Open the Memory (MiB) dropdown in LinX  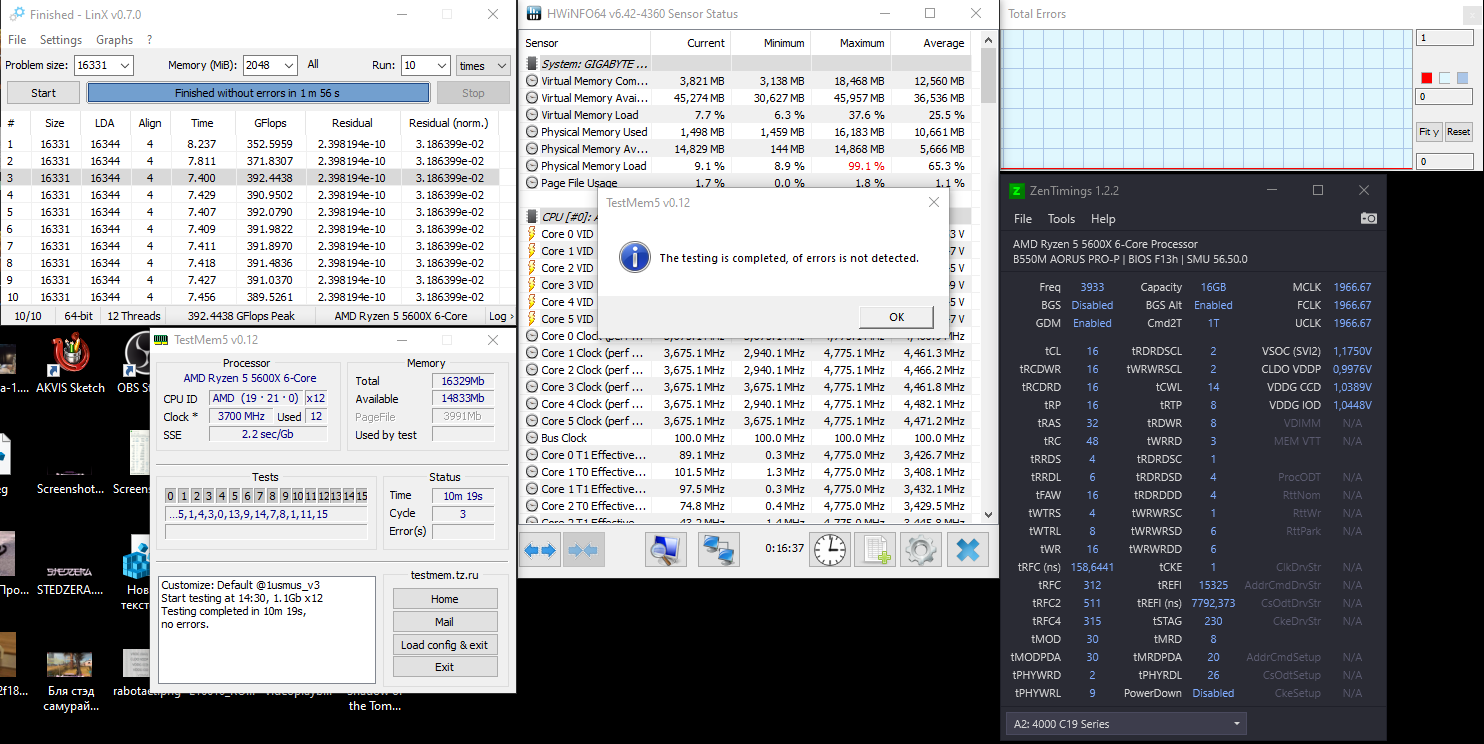coord(288,65)
